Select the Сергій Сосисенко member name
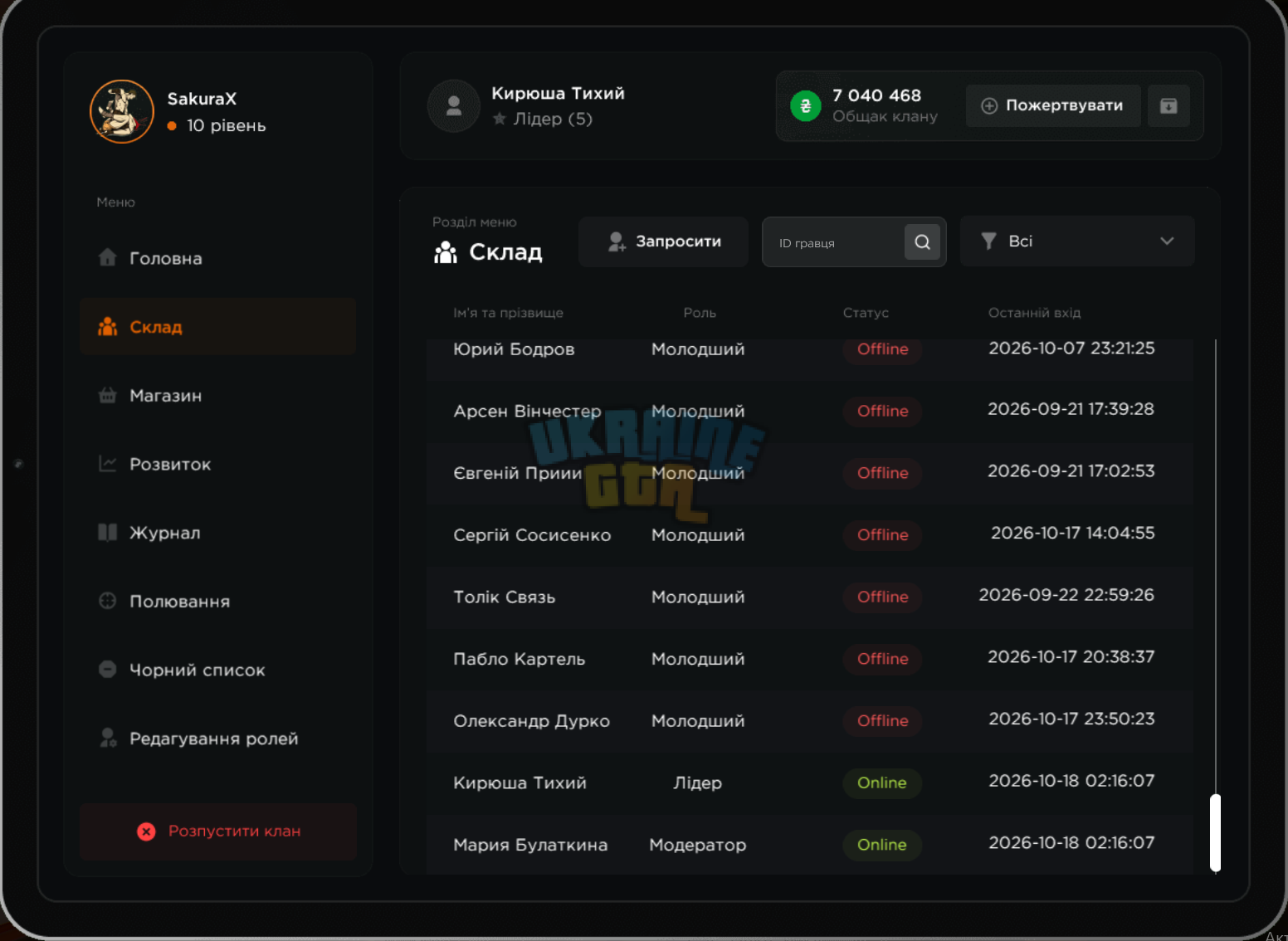 tap(532, 535)
